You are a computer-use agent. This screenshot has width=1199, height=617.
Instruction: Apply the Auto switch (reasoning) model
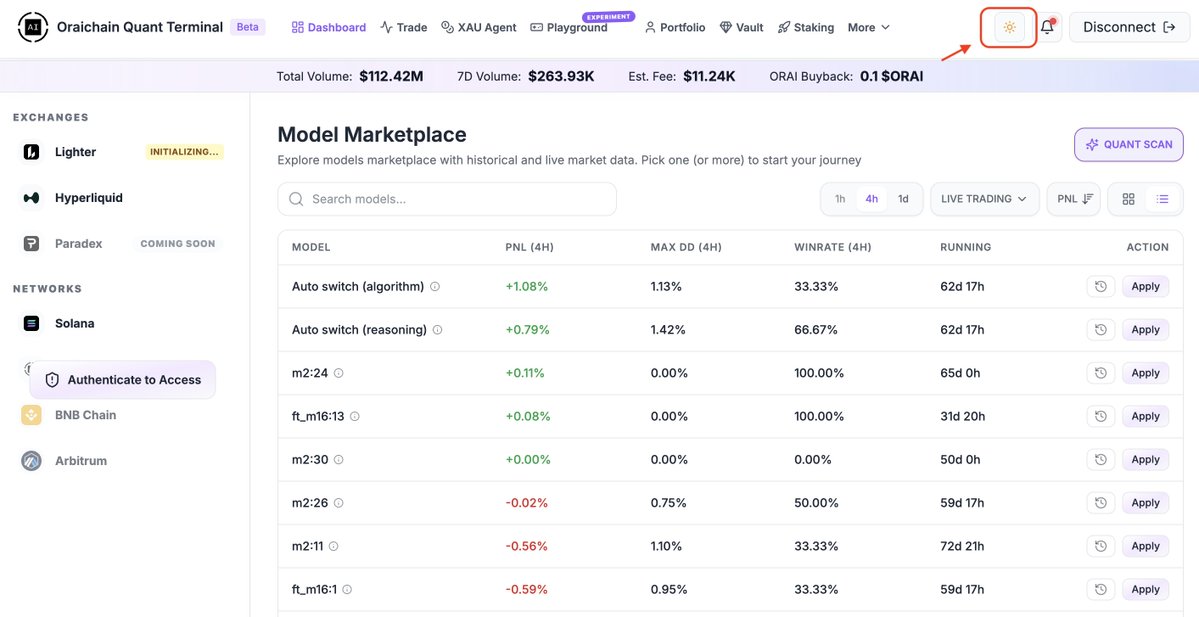(x=1145, y=330)
